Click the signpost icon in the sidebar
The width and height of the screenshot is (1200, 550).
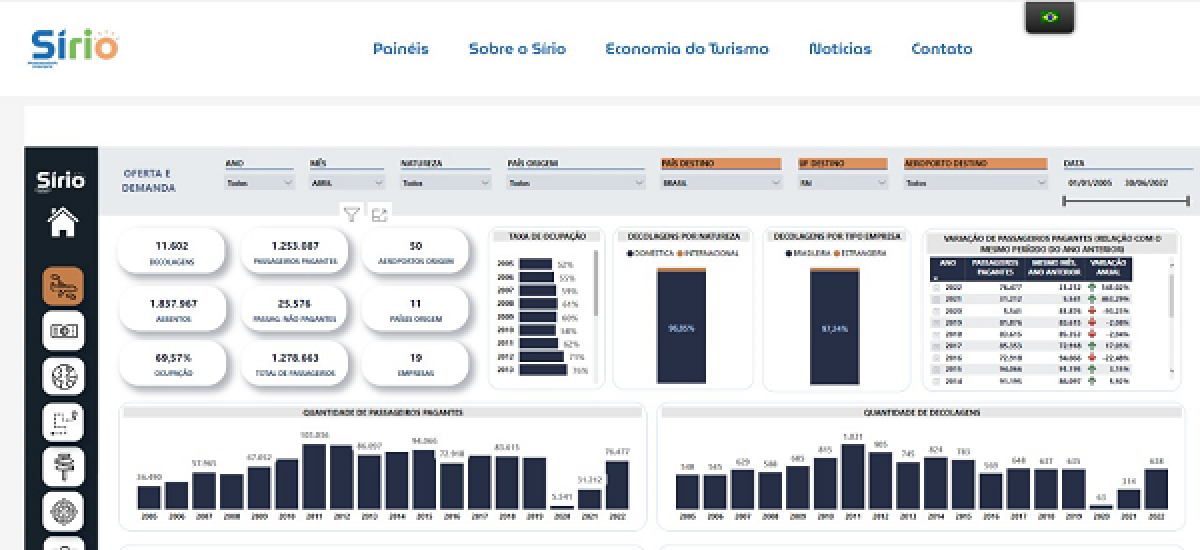(x=62, y=466)
